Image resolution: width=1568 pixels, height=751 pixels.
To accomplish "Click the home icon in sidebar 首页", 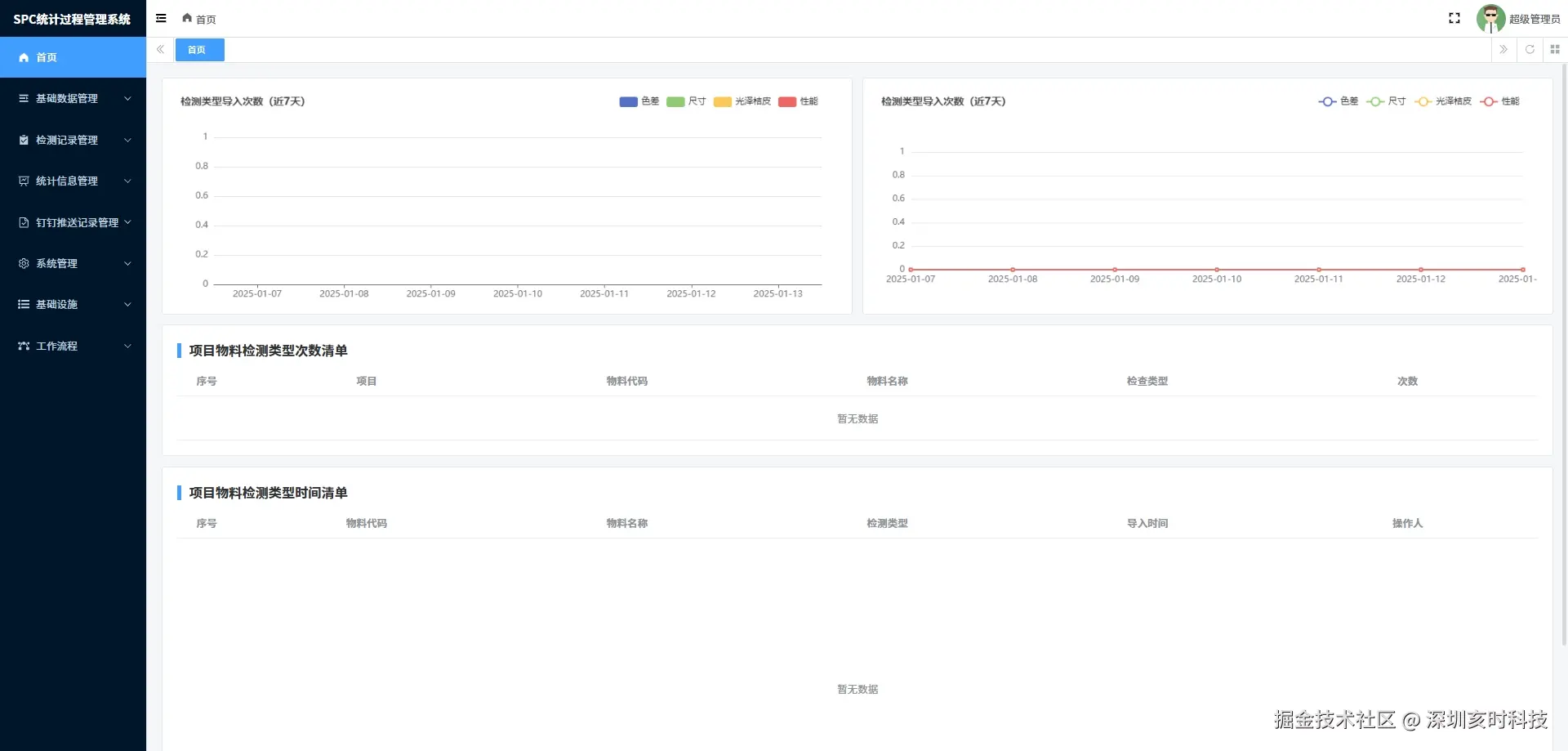I will 24,58.
